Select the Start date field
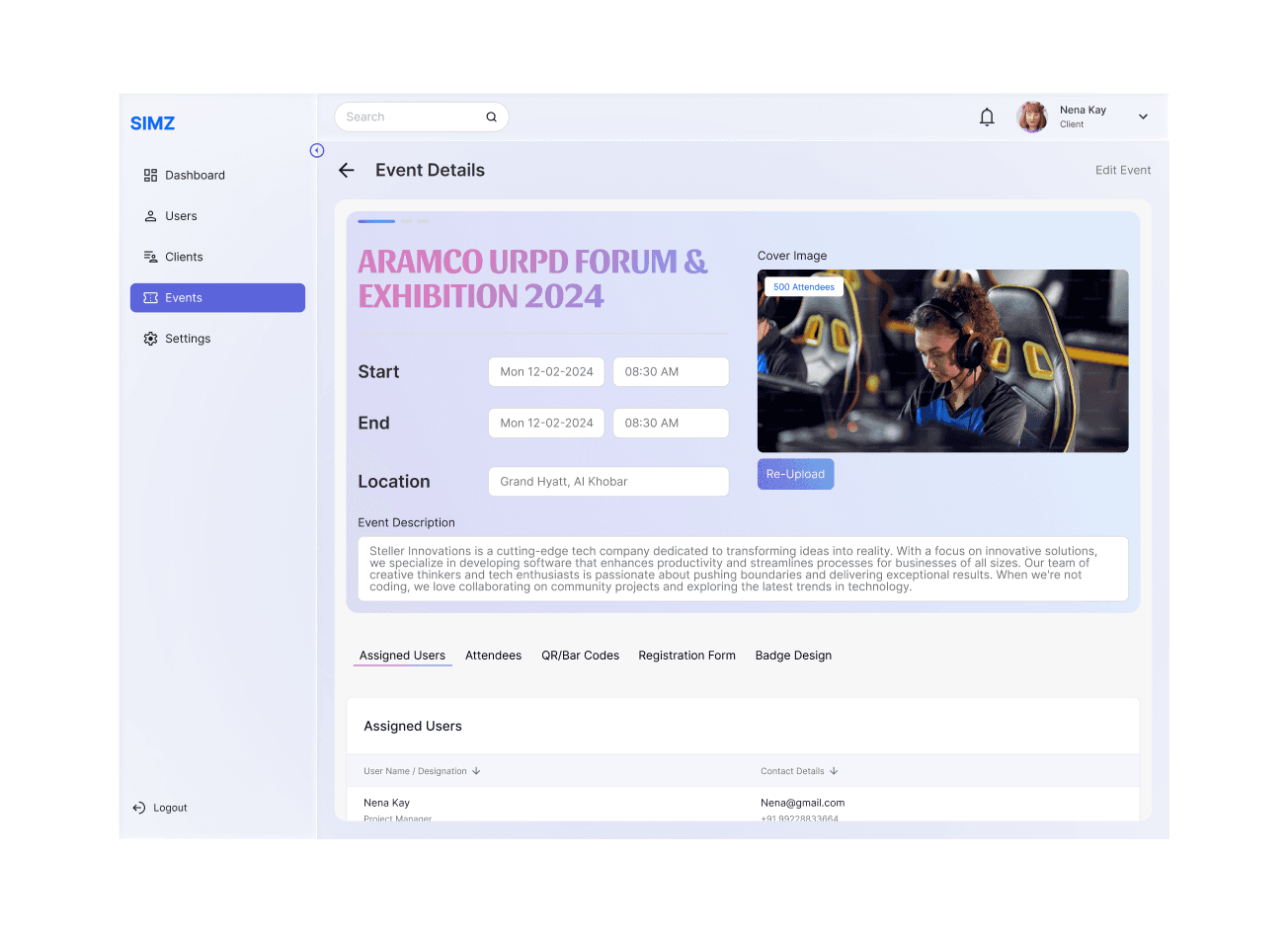Viewport: 1288px width, 932px height. [x=546, y=372]
